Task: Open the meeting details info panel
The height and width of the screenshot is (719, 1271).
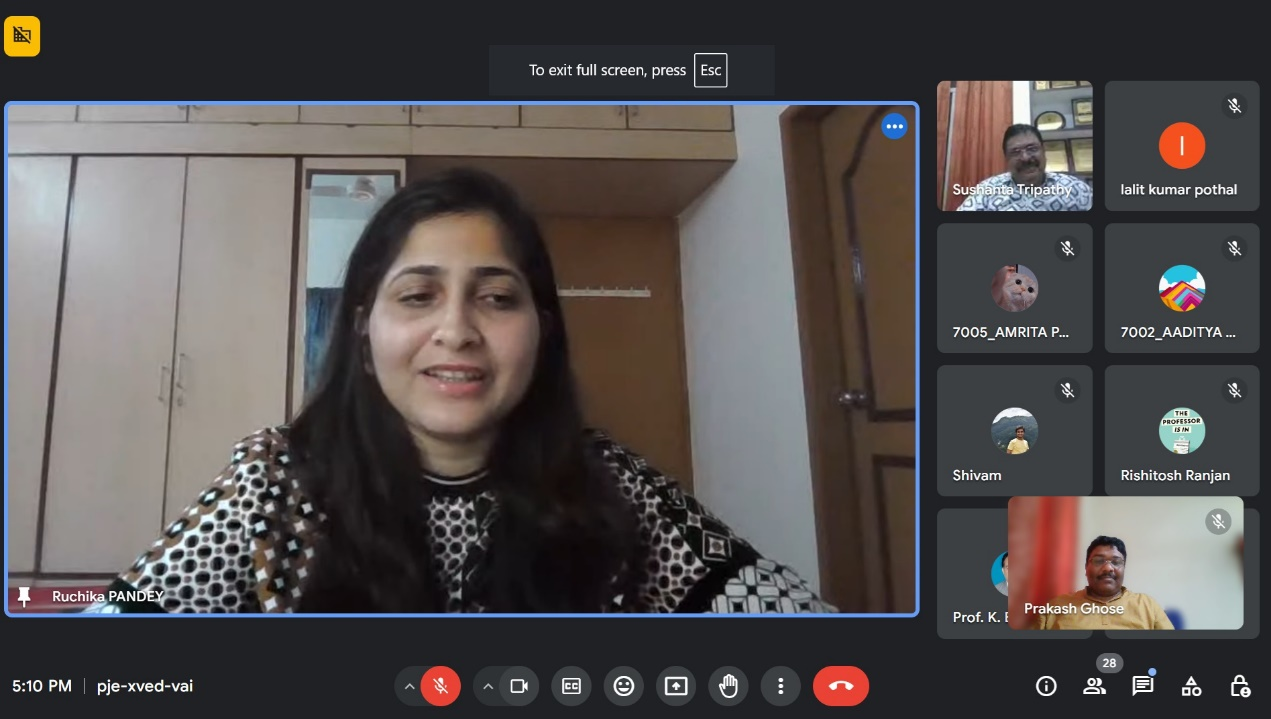Action: (x=1046, y=686)
